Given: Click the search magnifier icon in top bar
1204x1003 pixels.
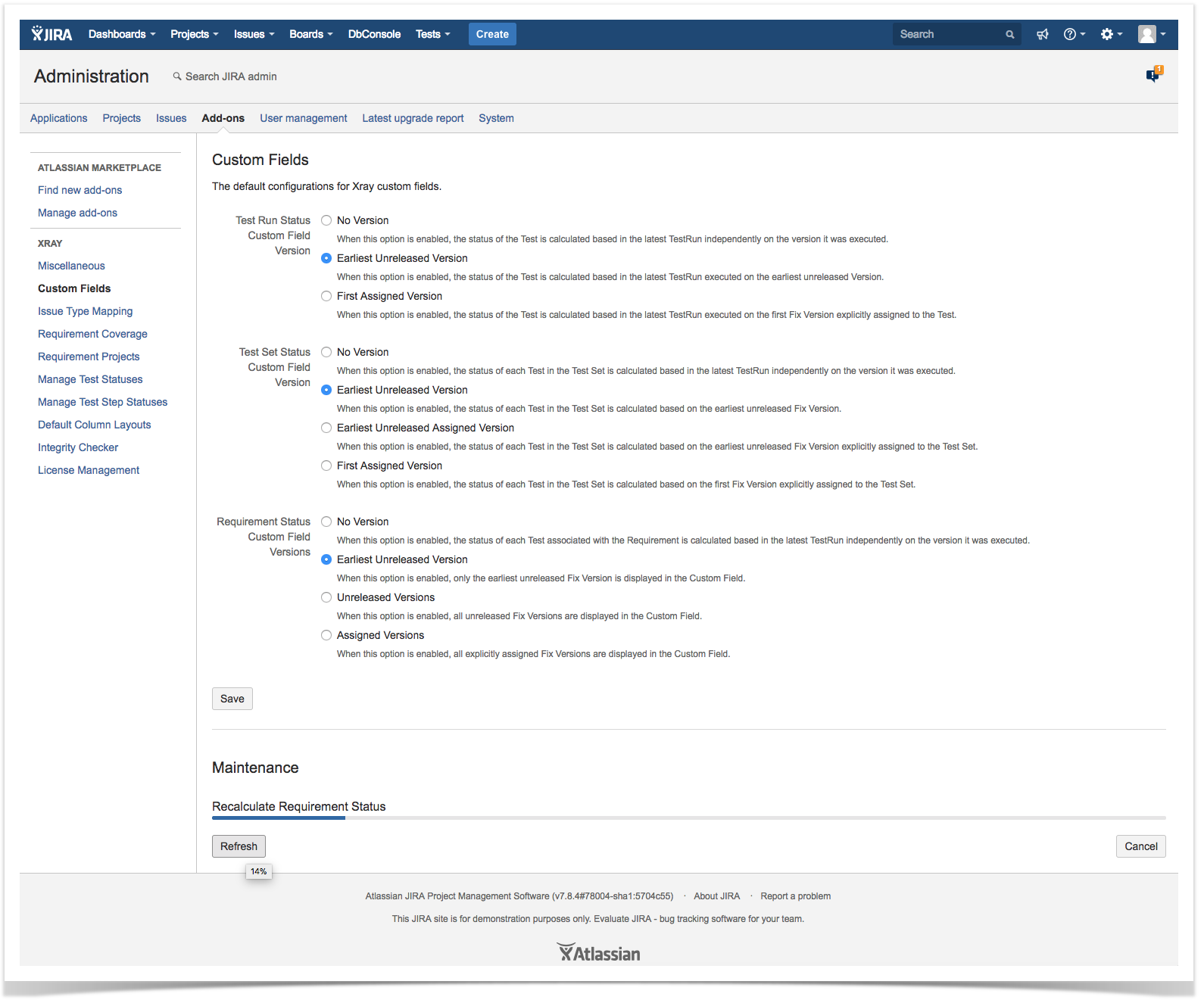Looking at the screenshot, I should click(1009, 34).
